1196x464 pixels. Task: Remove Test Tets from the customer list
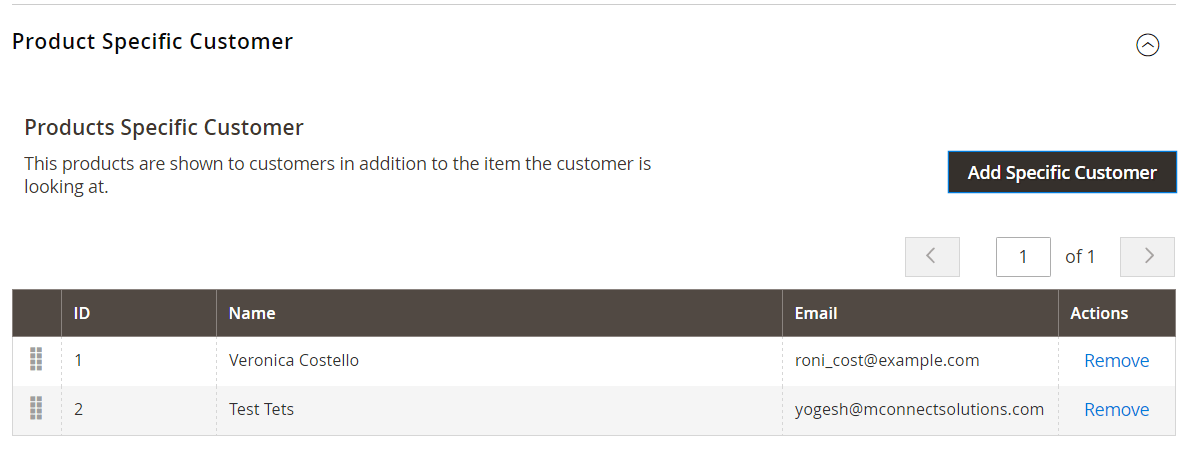(1116, 410)
